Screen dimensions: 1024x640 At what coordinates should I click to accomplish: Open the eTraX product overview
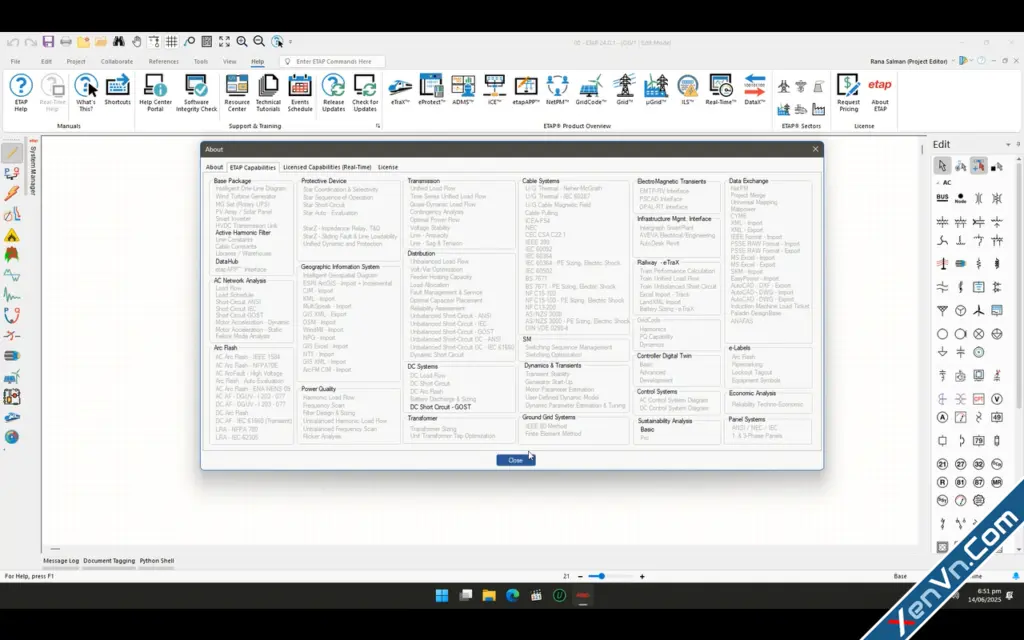coord(400,89)
